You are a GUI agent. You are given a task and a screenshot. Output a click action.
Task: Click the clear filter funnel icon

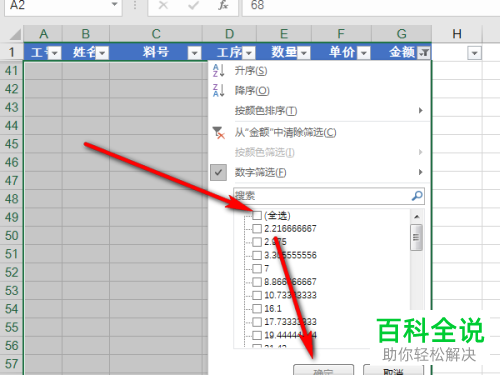[219, 133]
